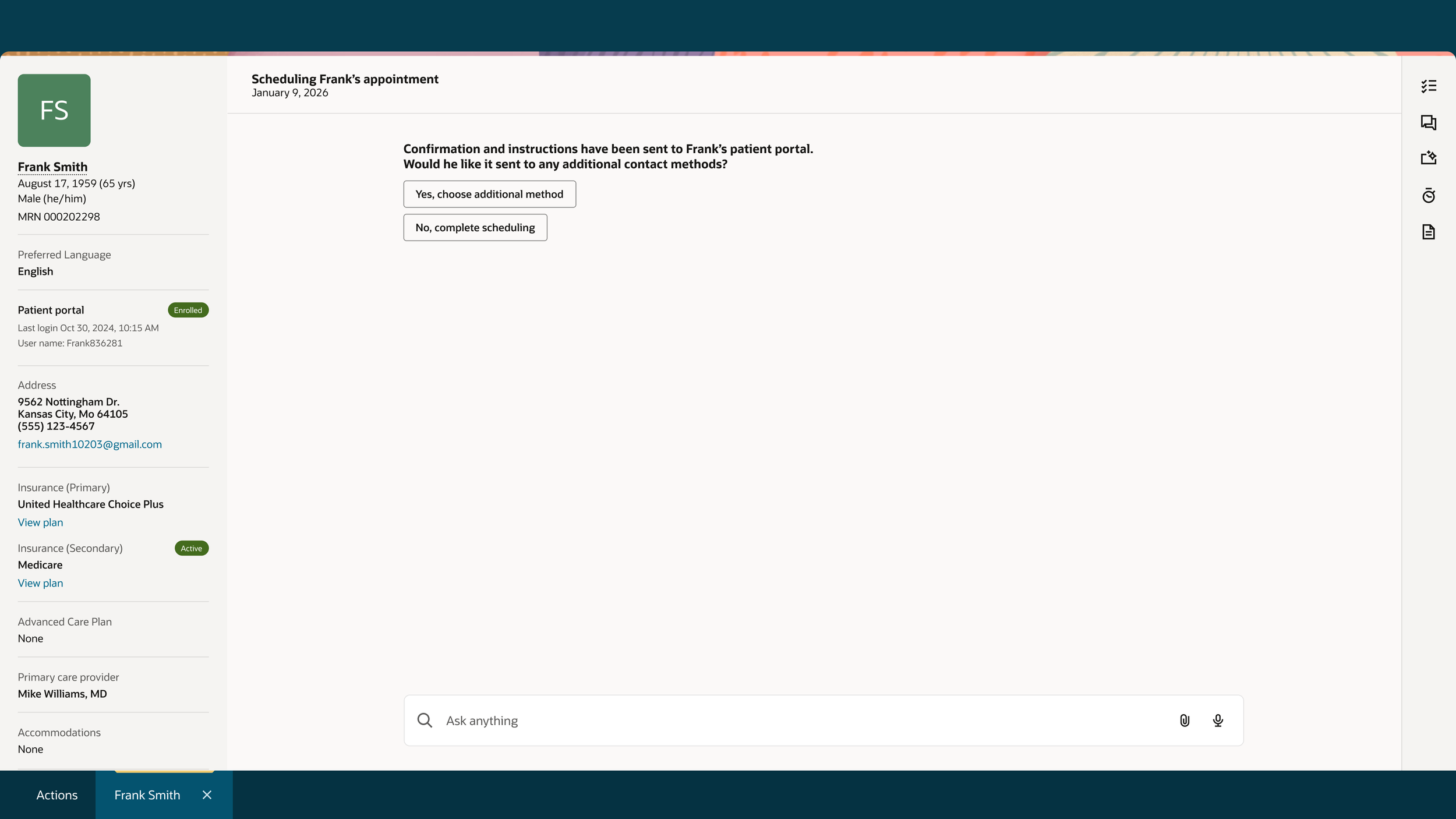
Task: Open Frank Smith patient name link
Action: pyautogui.click(x=52, y=167)
